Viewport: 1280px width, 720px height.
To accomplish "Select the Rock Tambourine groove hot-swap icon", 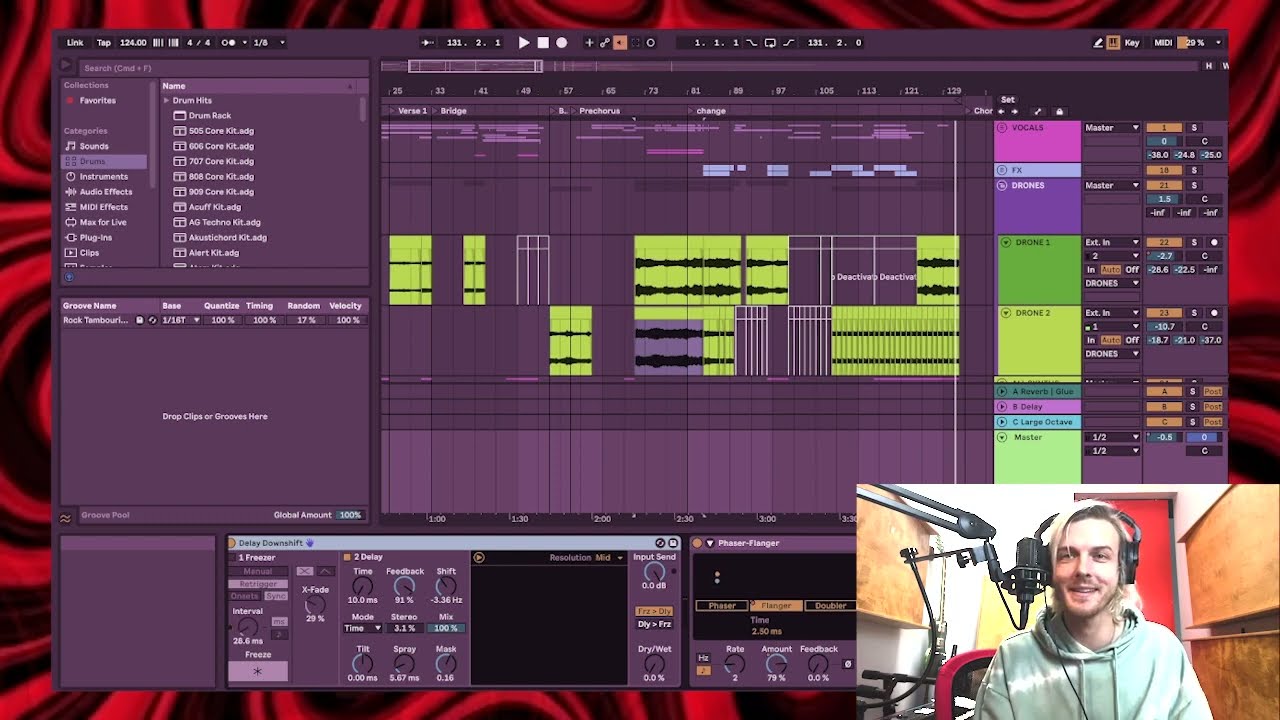I will tap(152, 320).
